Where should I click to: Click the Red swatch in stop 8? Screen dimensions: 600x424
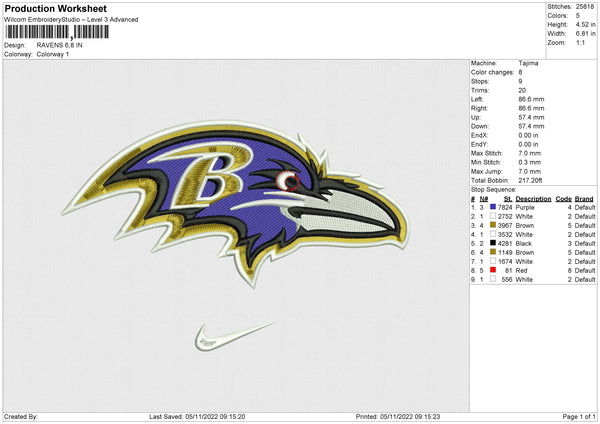click(493, 270)
